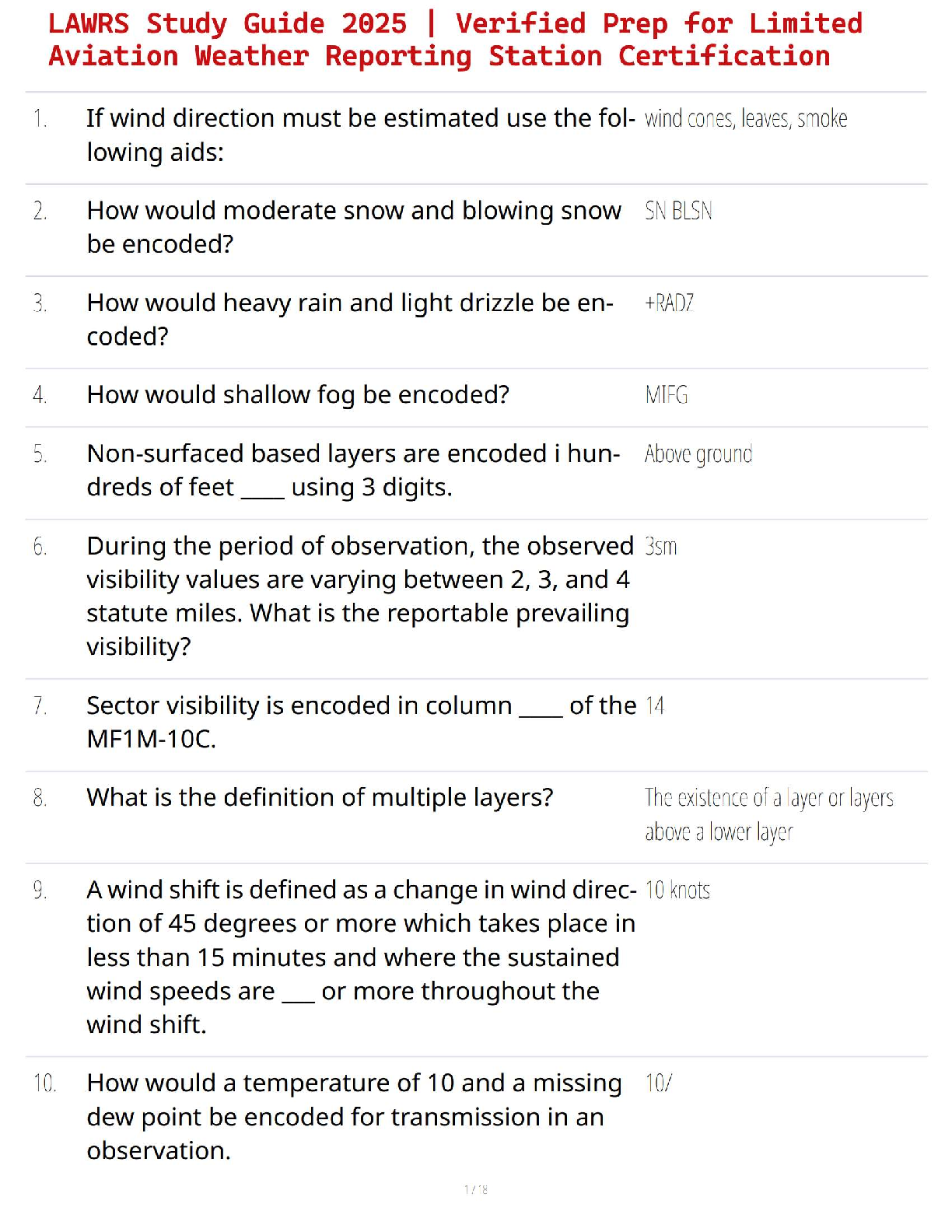
Task: Click the 'MIFG' answer text
Action: pyautogui.click(x=667, y=395)
